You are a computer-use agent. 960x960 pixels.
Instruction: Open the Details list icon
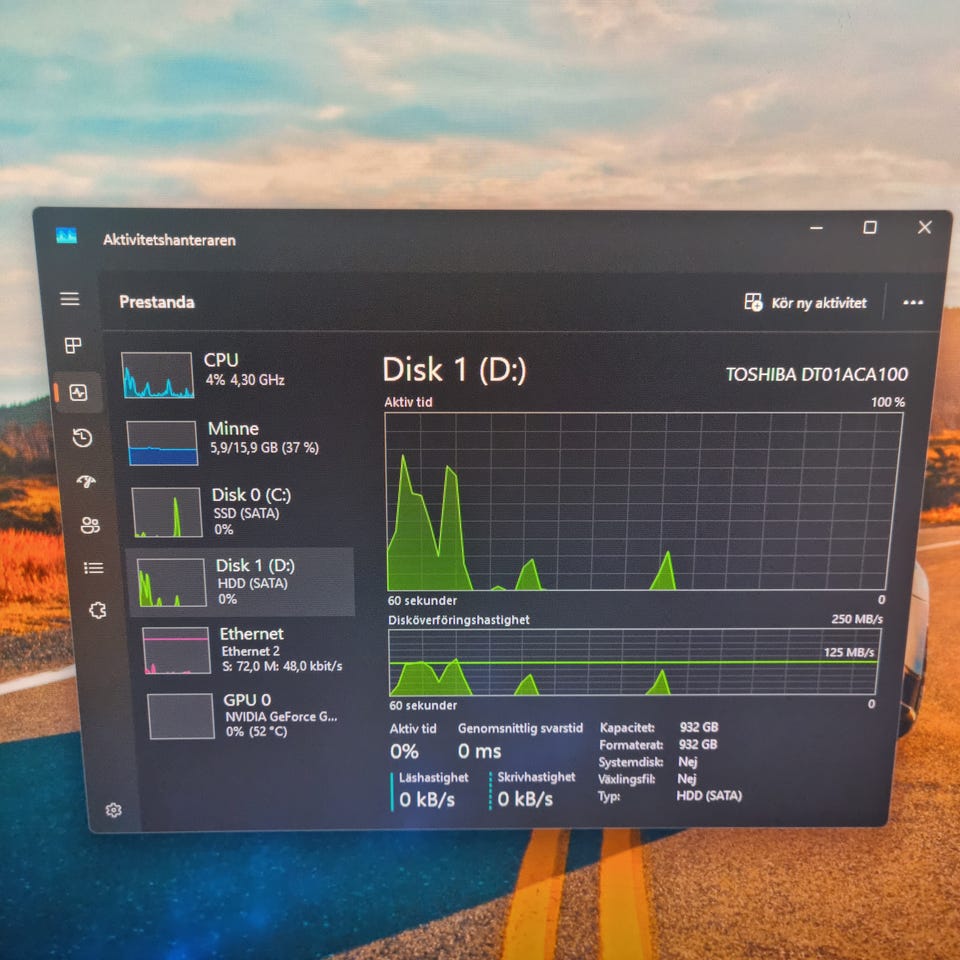pos(93,568)
